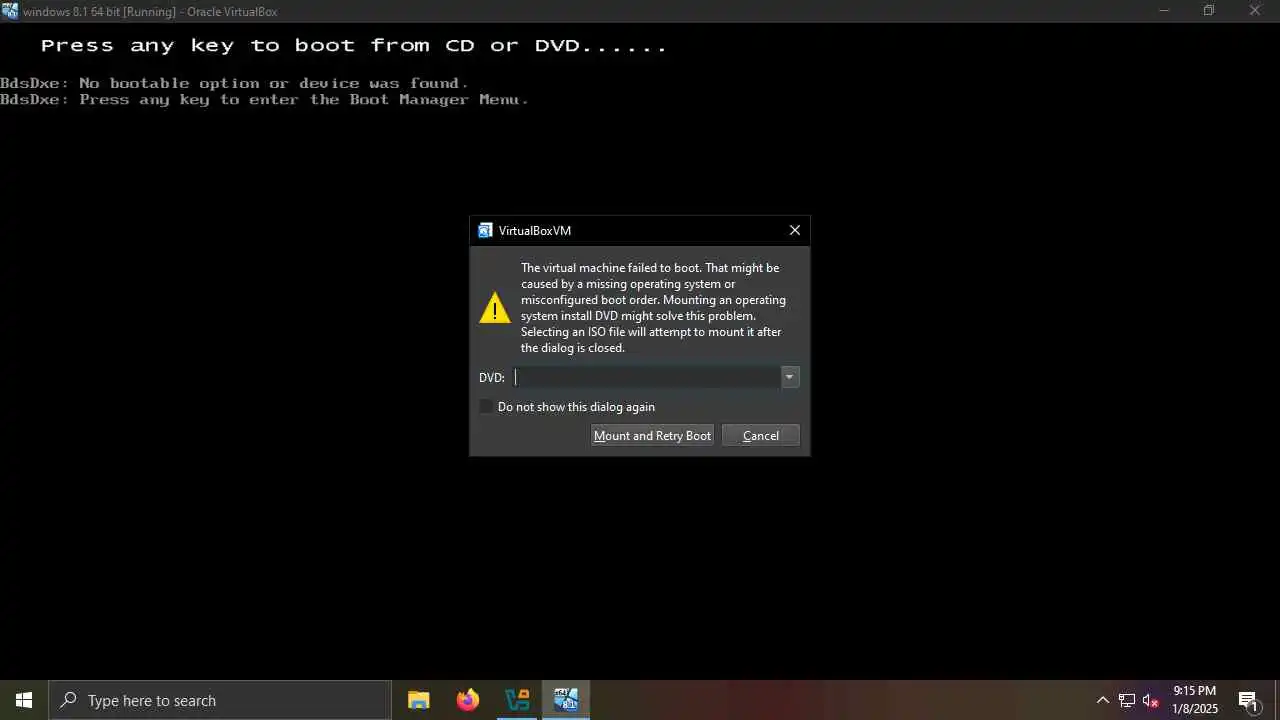Focus the DVD path input field
This screenshot has width=1280, height=720.
coord(647,377)
